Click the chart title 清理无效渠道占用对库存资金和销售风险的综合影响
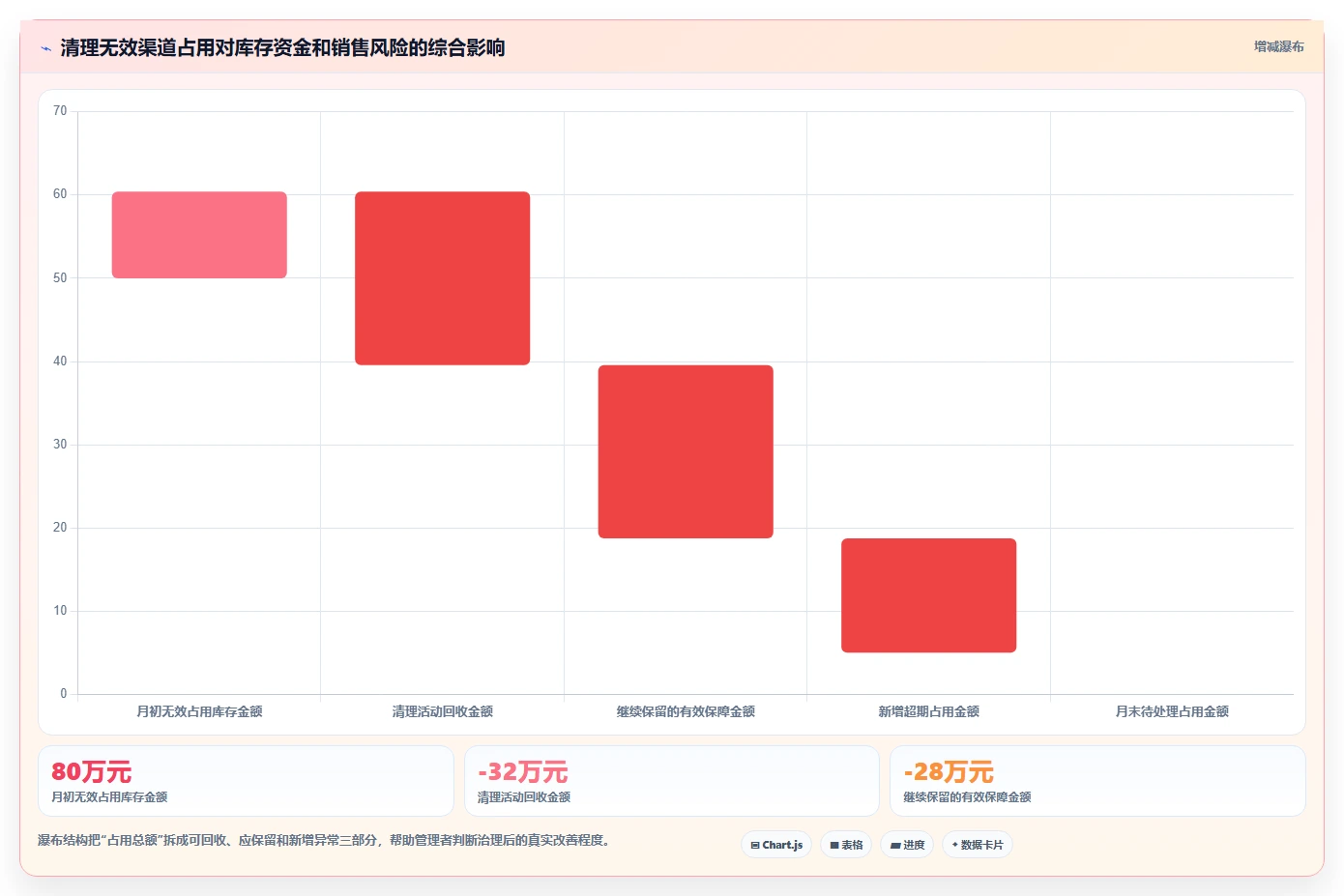1344x896 pixels. [282, 47]
